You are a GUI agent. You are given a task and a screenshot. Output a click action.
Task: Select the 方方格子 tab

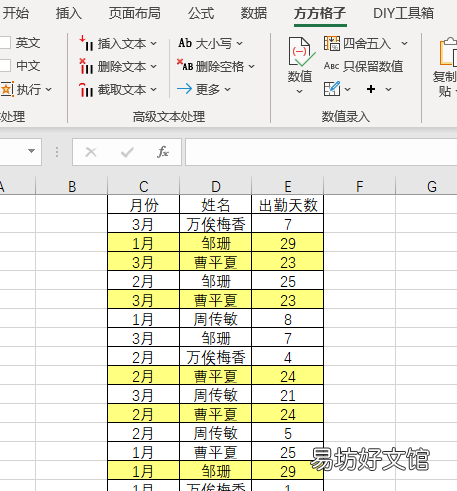point(320,13)
